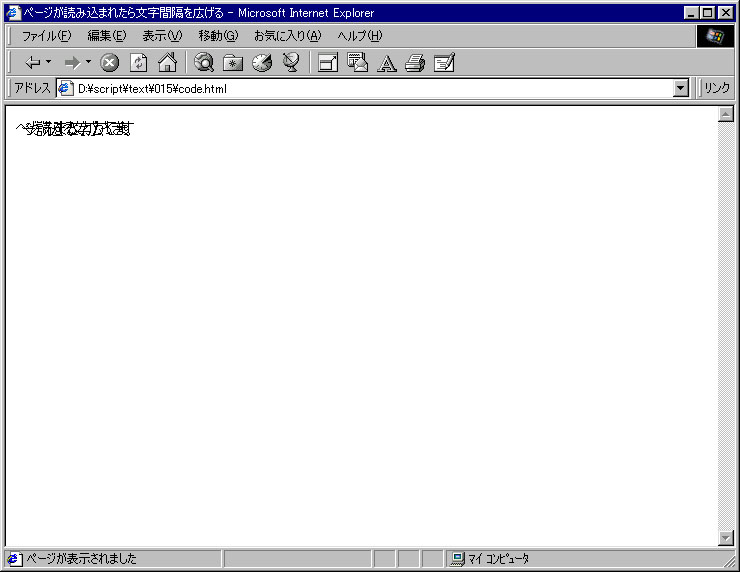This screenshot has height=572, width=740.
Task: Open the Favorites folder icon
Action: click(x=233, y=62)
